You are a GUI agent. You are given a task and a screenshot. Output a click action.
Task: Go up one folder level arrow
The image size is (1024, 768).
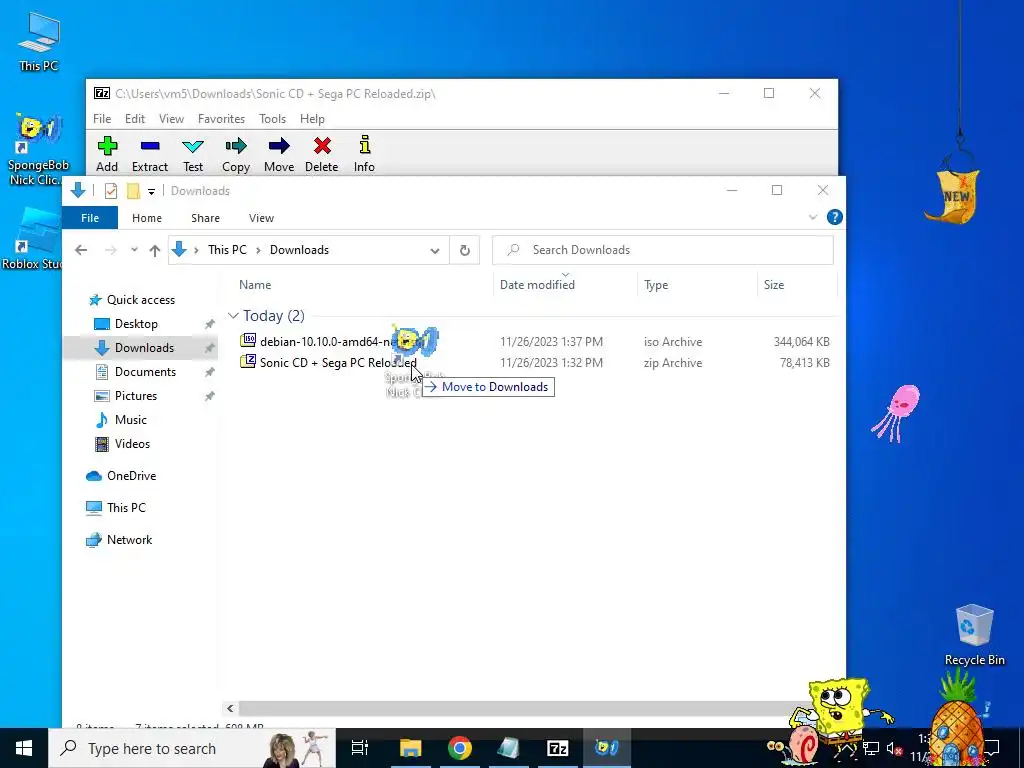155,250
